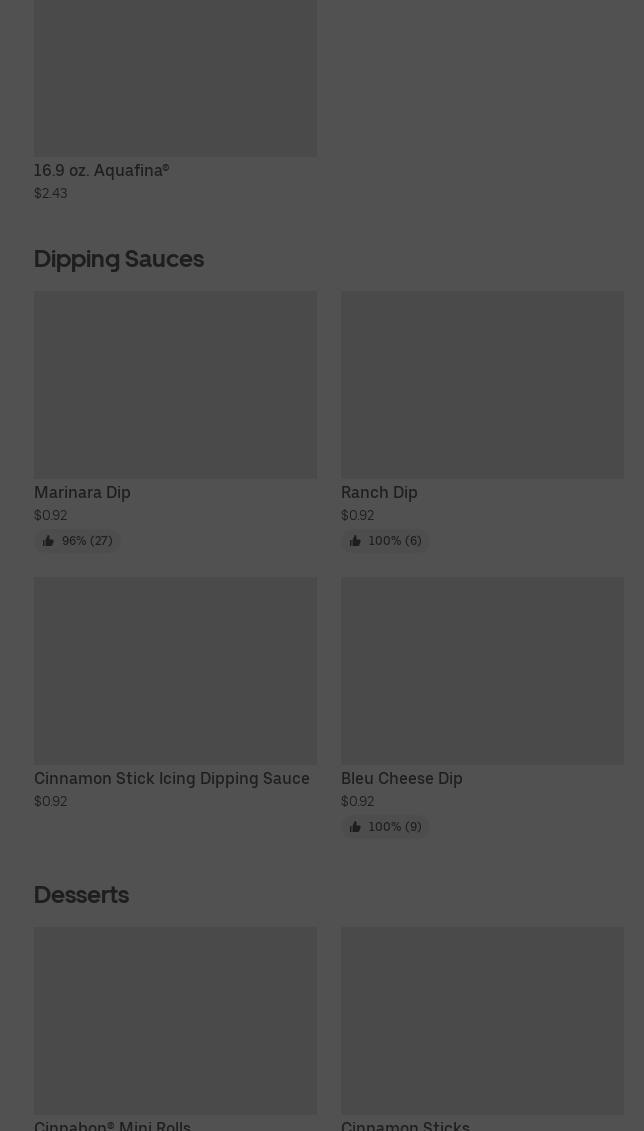Open the Cinnabon Mini Rolls image
The width and height of the screenshot is (644, 1131).
click(x=175, y=1020)
